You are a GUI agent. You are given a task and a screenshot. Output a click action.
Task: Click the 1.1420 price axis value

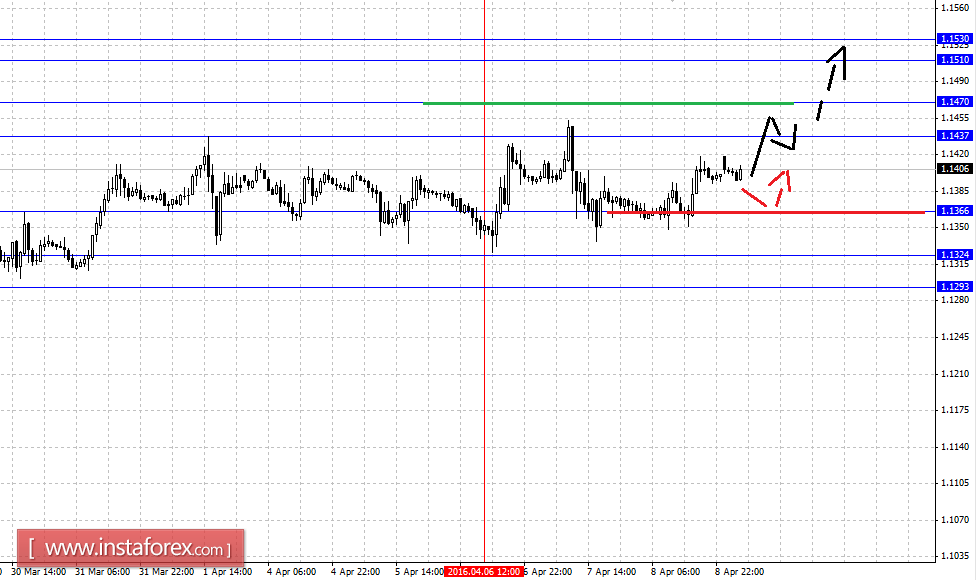[x=955, y=154]
